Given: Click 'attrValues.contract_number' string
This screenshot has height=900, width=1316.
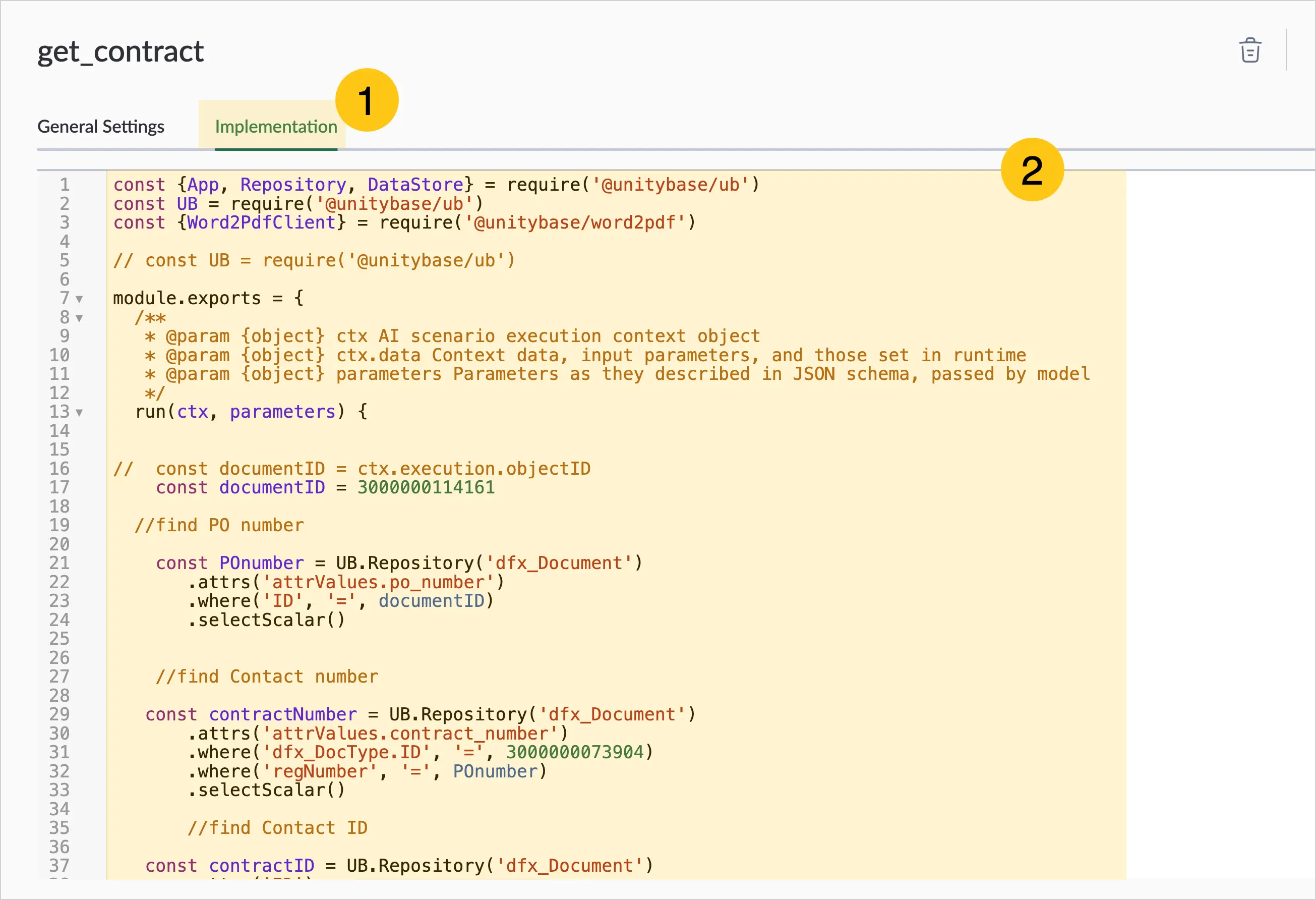Looking at the screenshot, I should click(x=410, y=734).
